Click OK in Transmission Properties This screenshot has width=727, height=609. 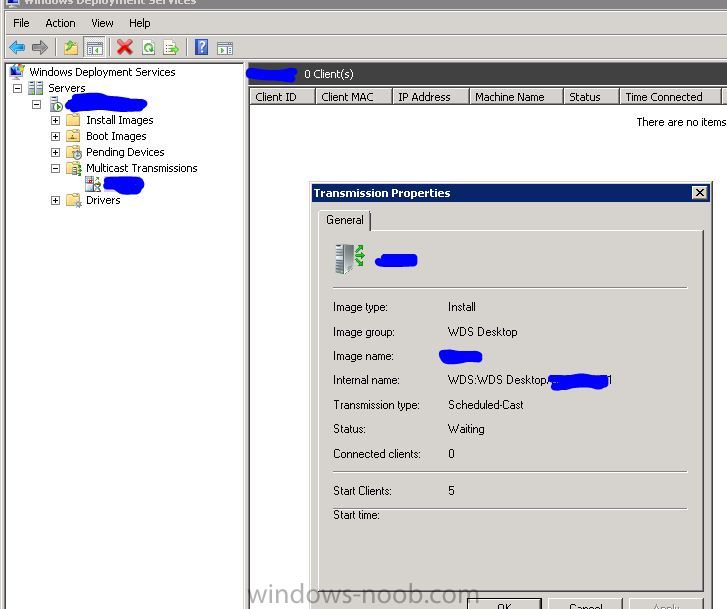(504, 604)
